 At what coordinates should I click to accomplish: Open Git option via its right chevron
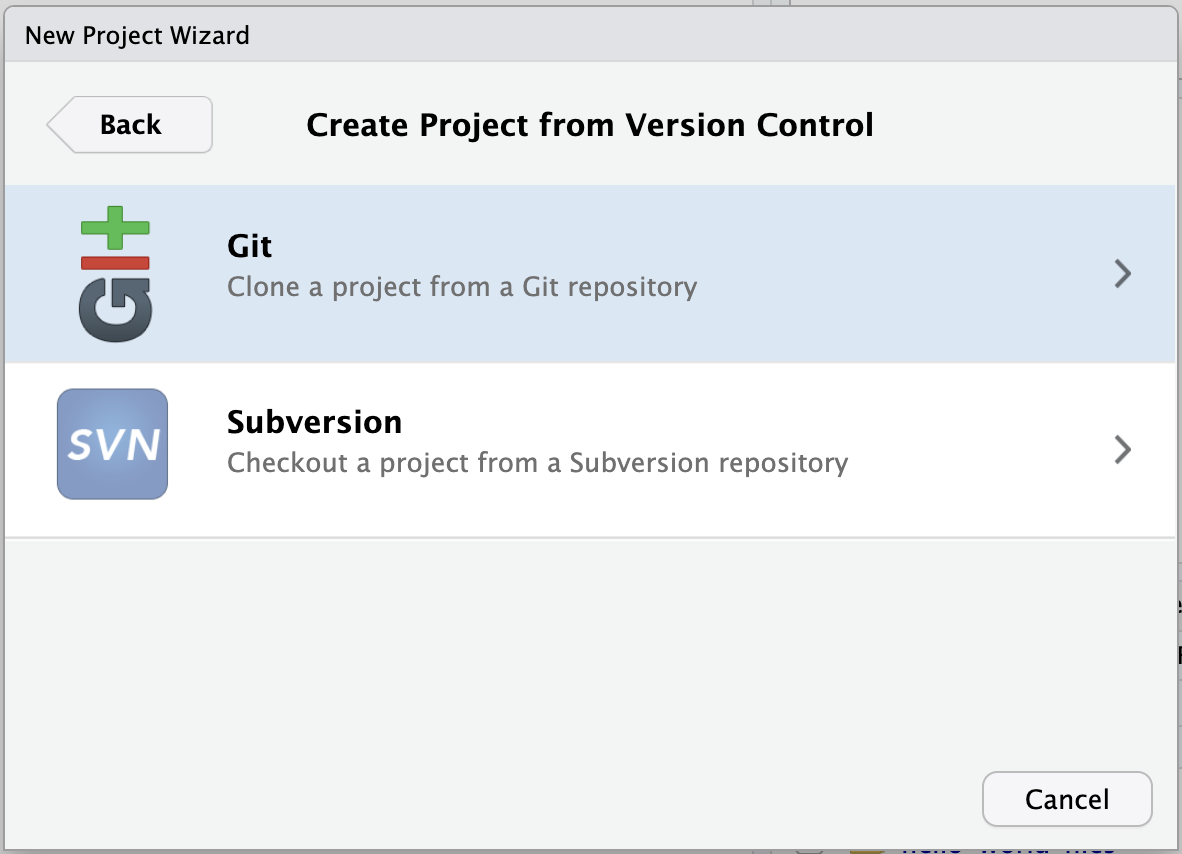tap(1123, 274)
